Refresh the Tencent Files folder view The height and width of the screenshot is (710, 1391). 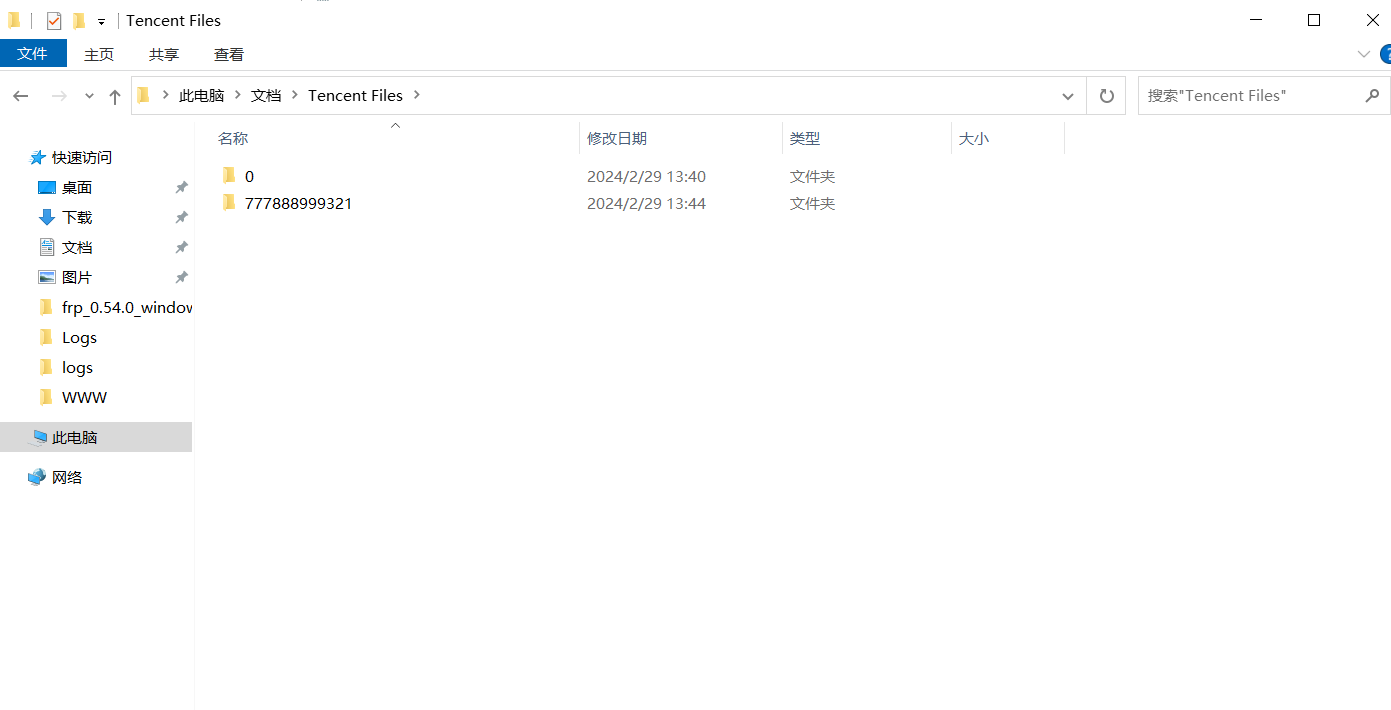coord(1106,96)
